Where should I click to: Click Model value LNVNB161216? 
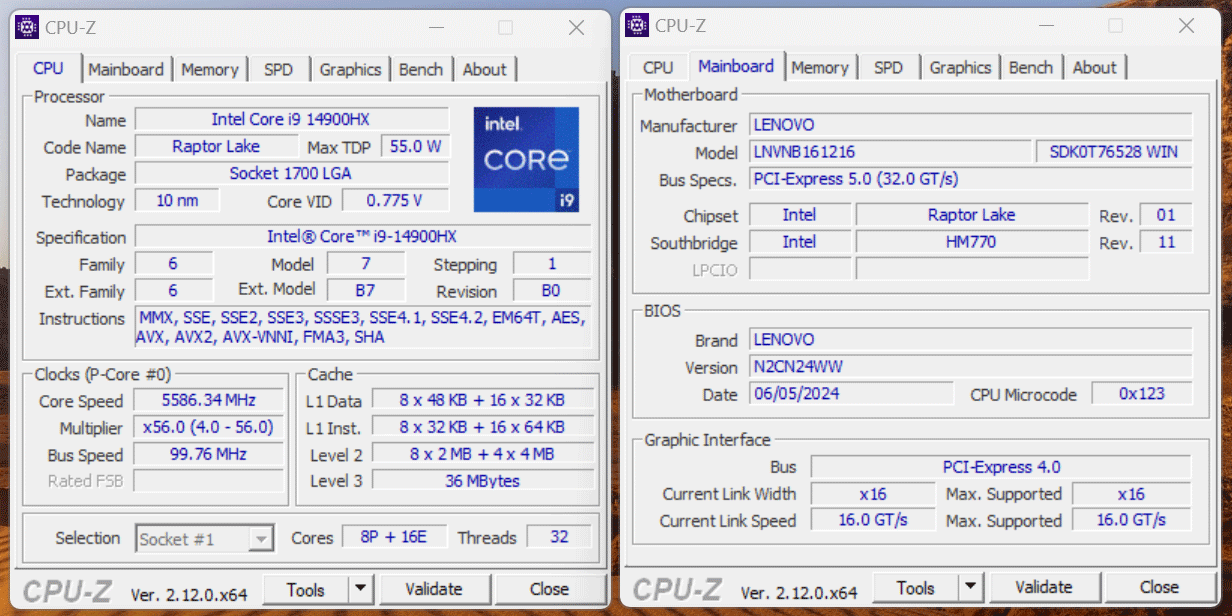pyautogui.click(x=889, y=152)
